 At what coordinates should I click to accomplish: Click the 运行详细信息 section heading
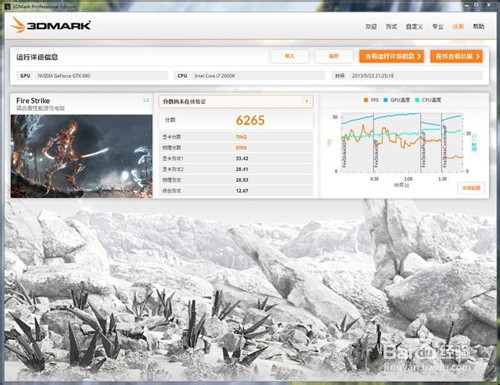coord(37,57)
